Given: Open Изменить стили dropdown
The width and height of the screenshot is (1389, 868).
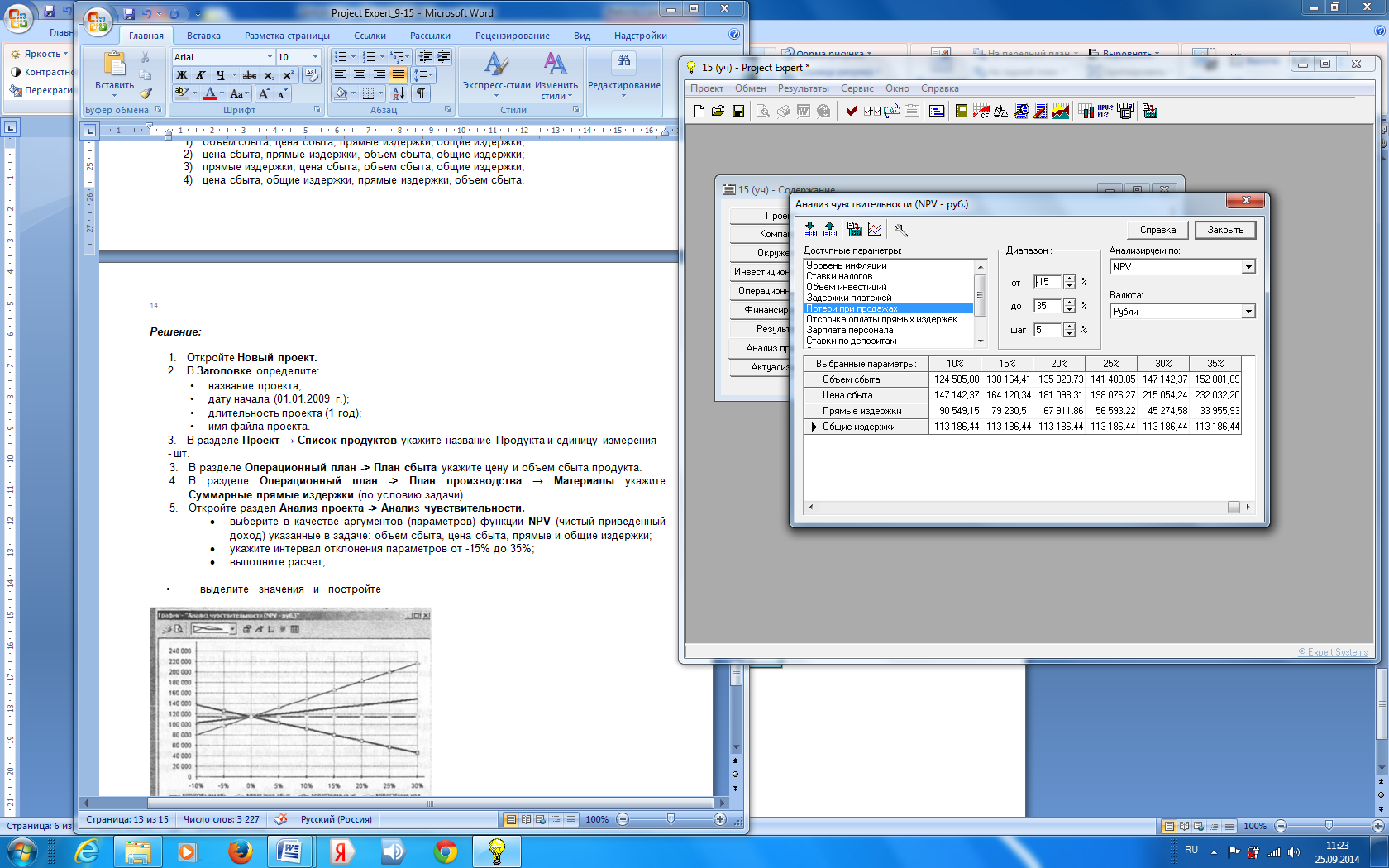Looking at the screenshot, I should [x=556, y=75].
